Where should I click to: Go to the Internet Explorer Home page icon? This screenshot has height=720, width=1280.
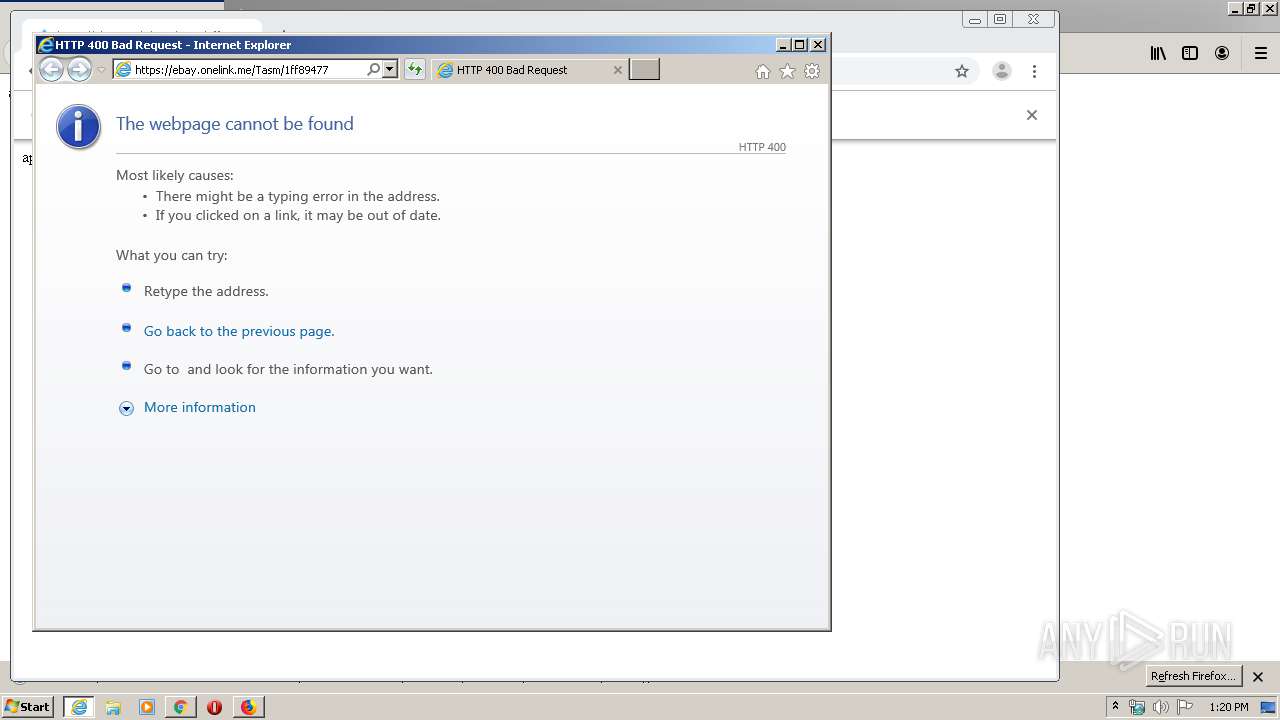(763, 71)
